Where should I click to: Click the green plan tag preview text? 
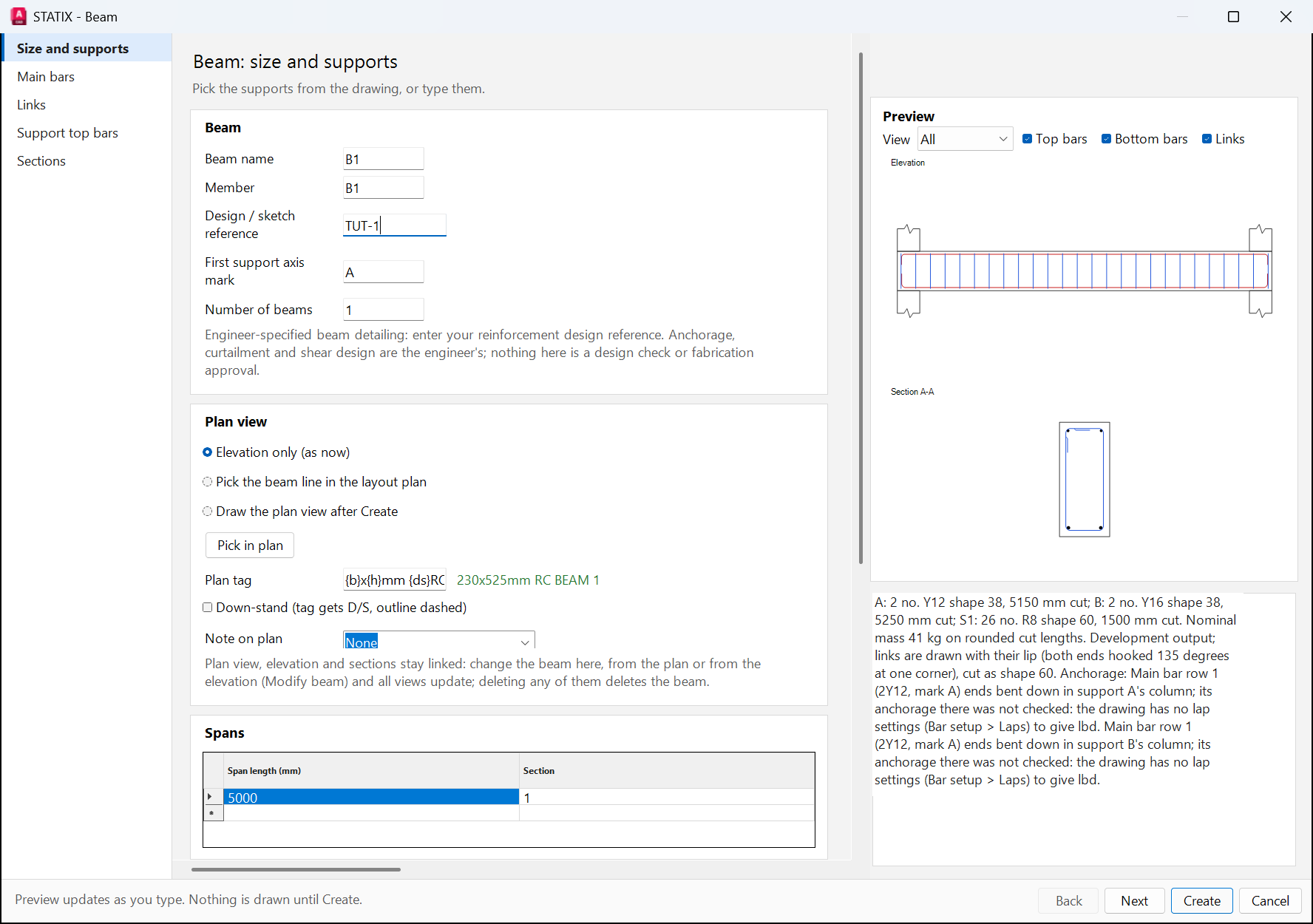click(528, 580)
